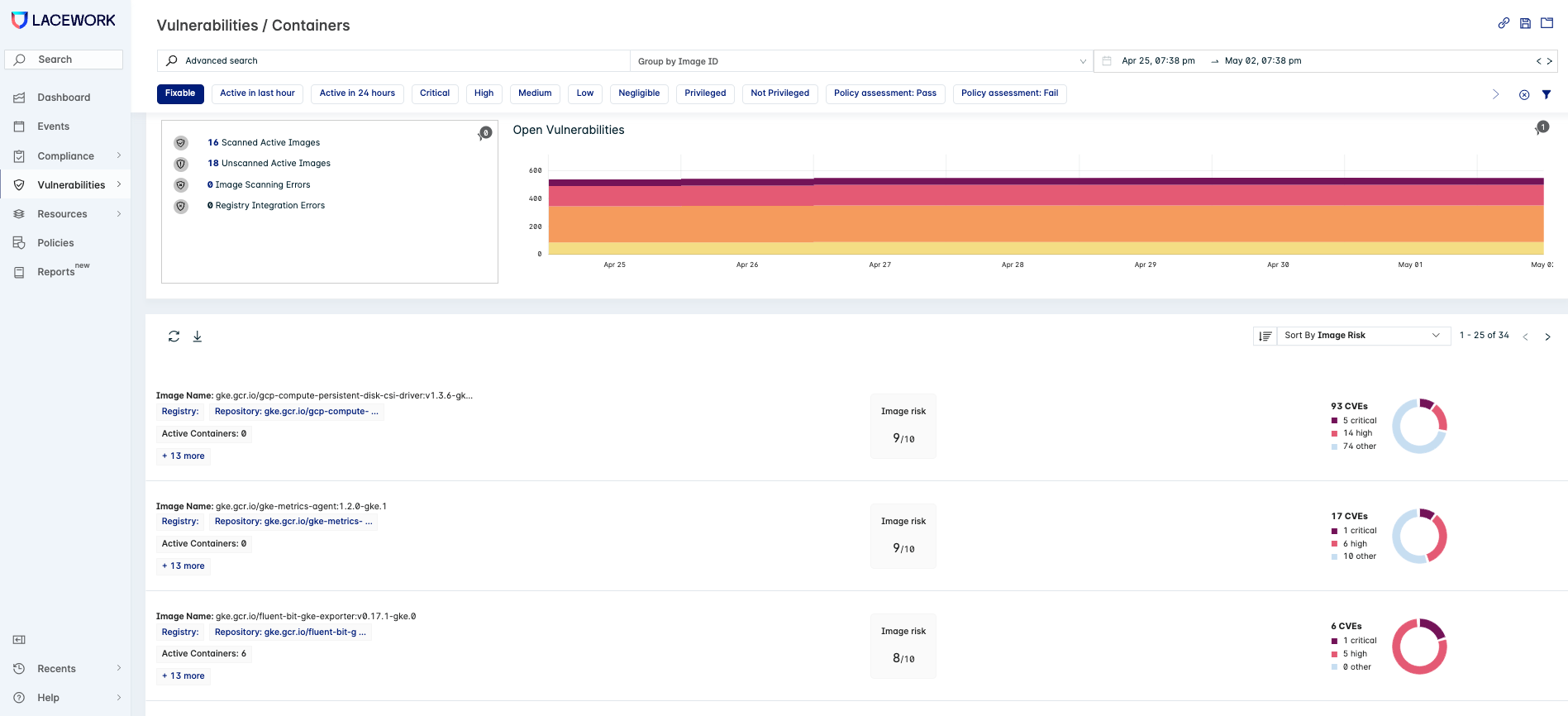The image size is (1568, 716).
Task: Open the filter funnel icon
Action: point(1547,95)
